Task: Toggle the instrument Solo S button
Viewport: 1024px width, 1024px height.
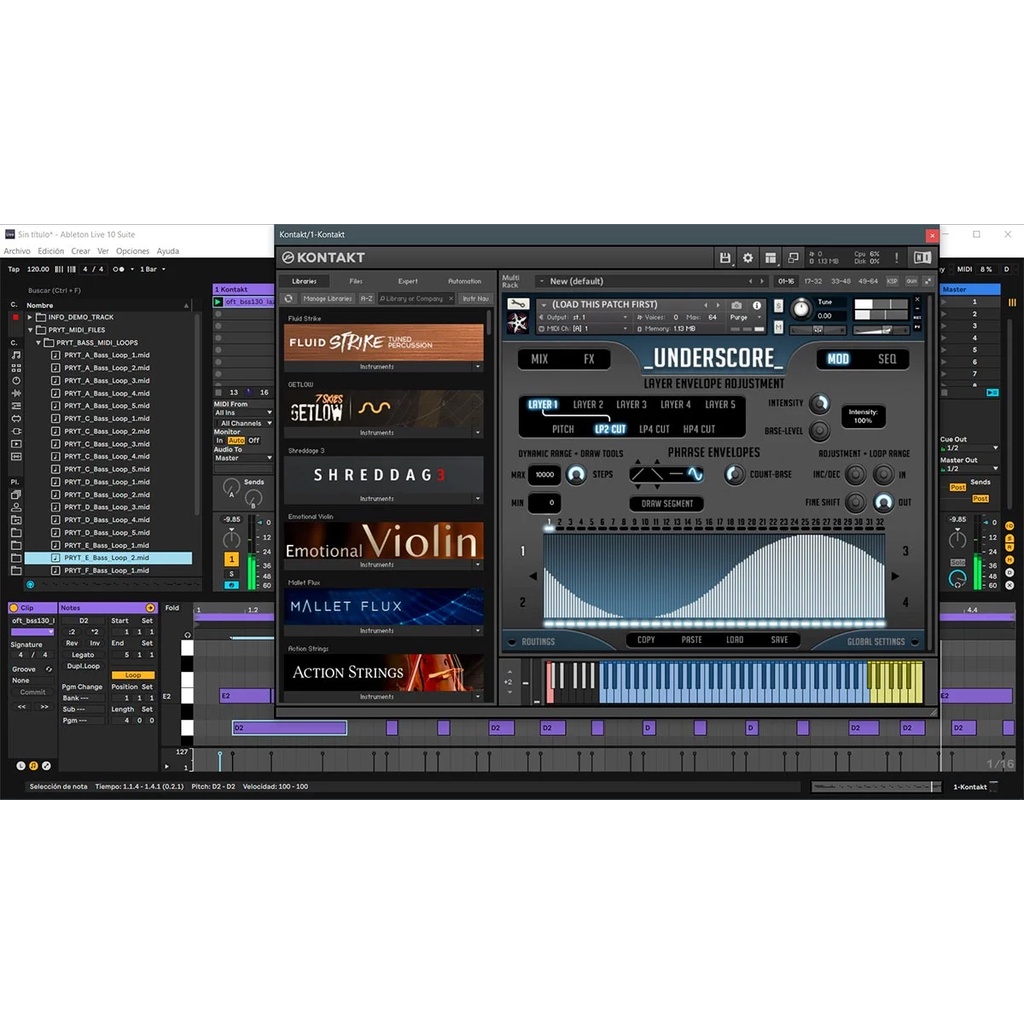Action: 778,306
